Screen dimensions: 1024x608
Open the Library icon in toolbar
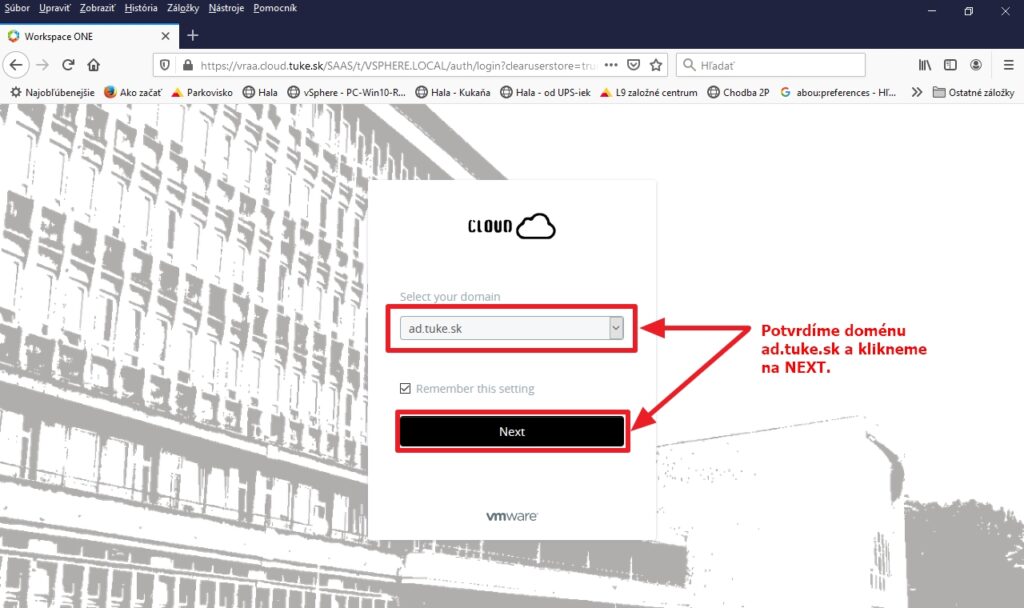(925, 65)
